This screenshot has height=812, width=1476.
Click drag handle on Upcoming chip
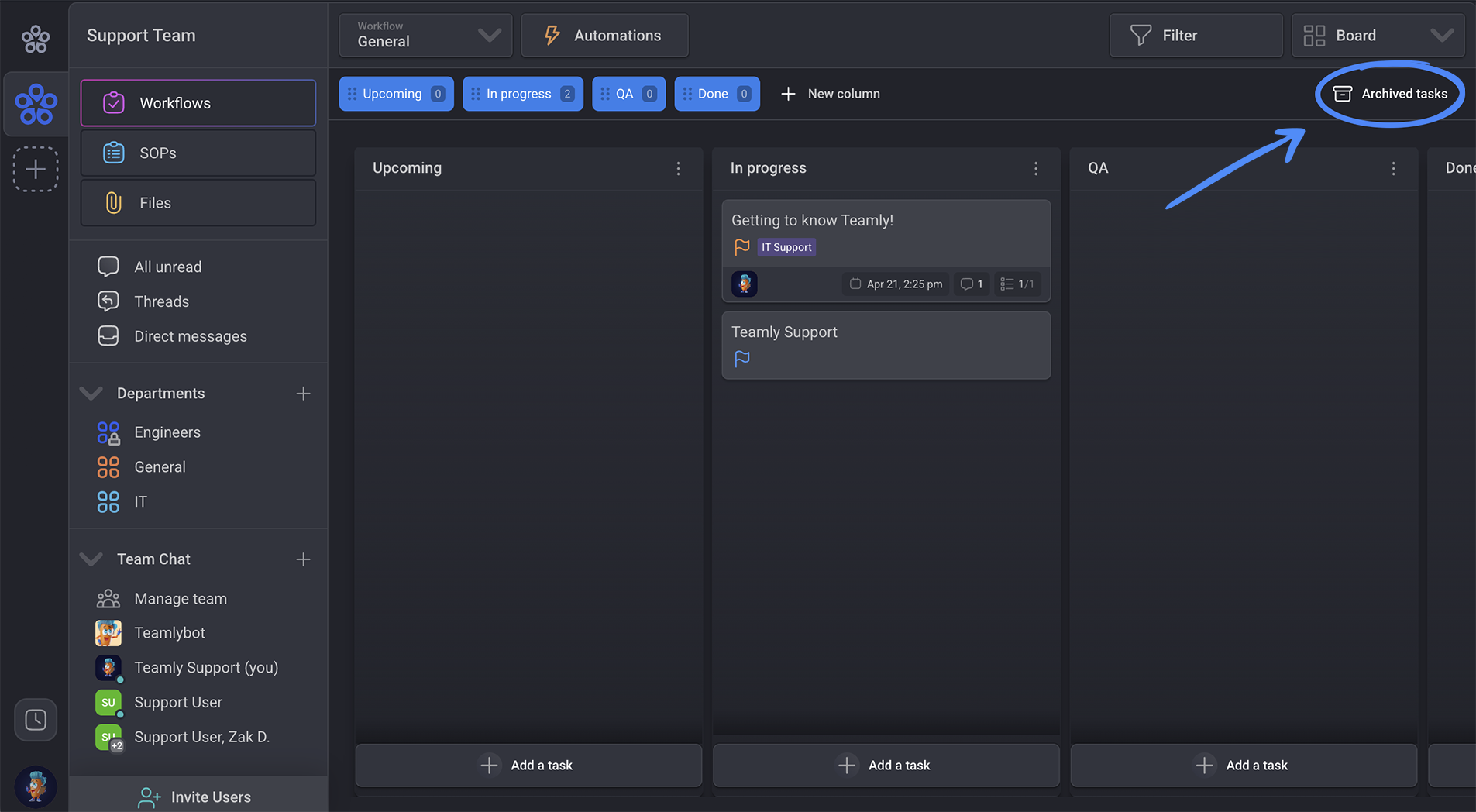click(352, 94)
